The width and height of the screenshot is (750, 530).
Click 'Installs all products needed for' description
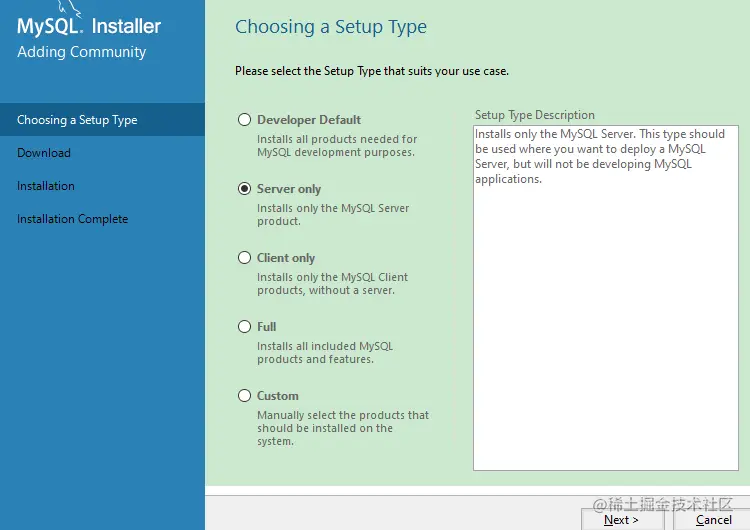tap(337, 145)
